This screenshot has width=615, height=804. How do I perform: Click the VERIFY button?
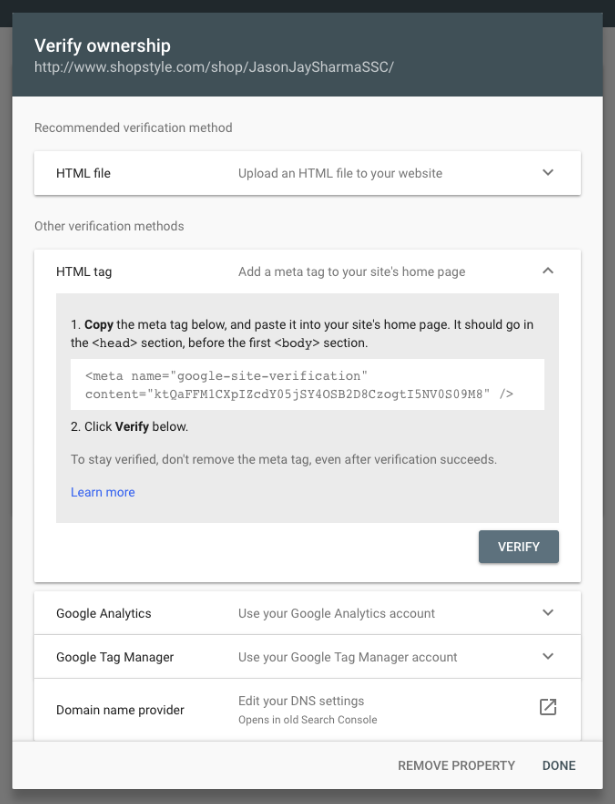click(x=518, y=547)
